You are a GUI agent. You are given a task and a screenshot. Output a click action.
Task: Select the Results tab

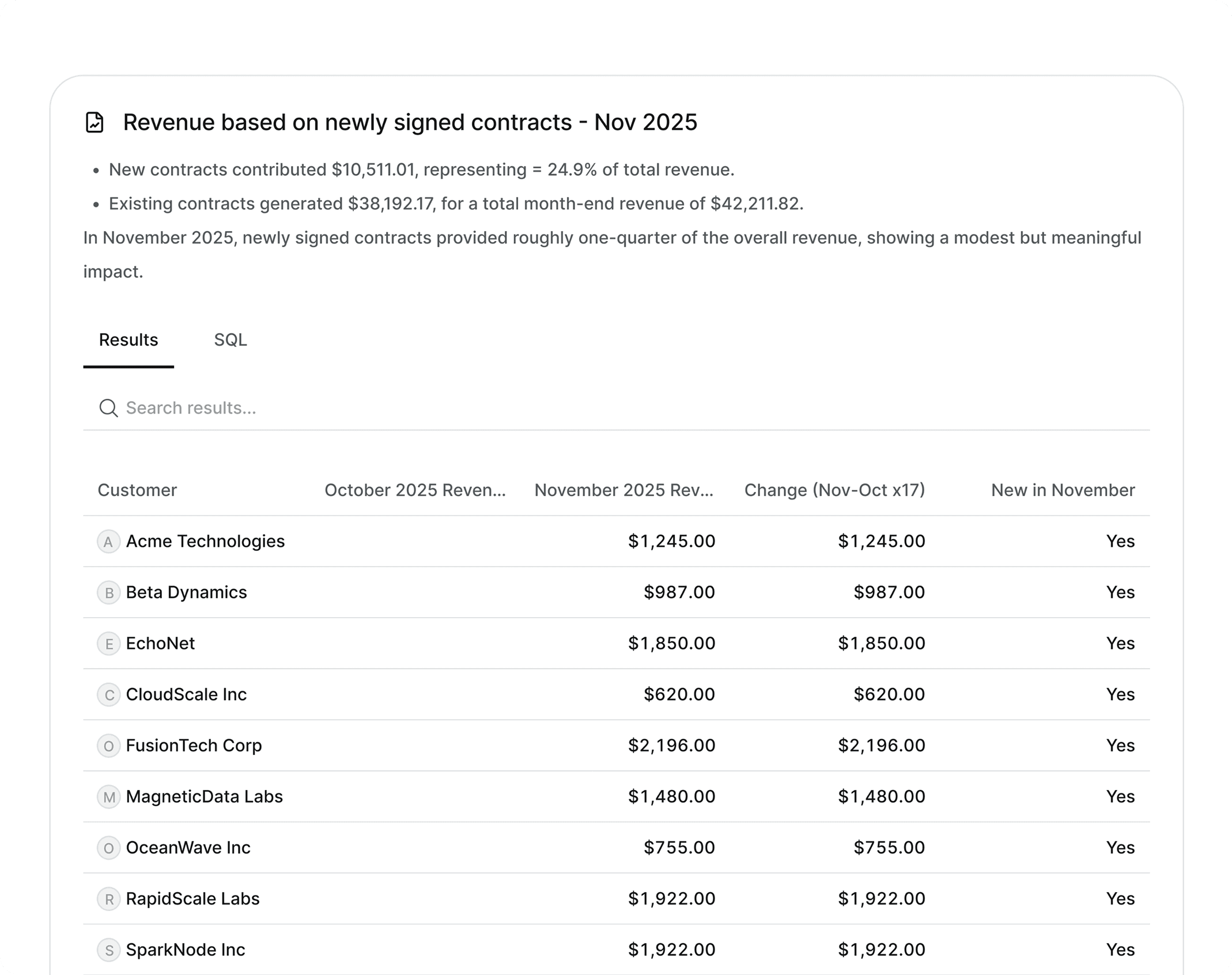pyautogui.click(x=129, y=340)
